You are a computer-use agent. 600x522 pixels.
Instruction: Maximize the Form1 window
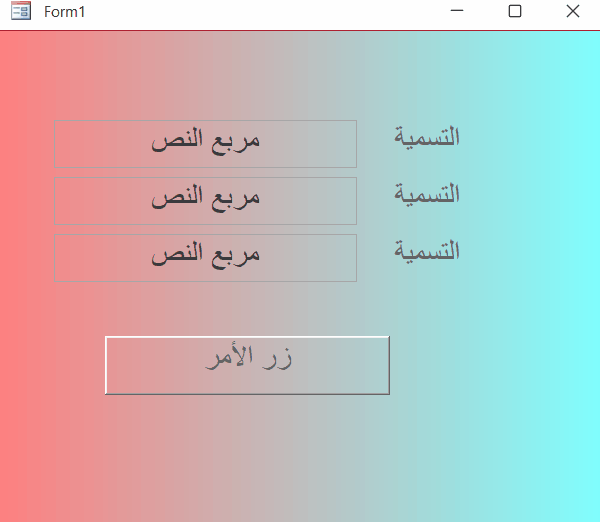click(x=515, y=12)
